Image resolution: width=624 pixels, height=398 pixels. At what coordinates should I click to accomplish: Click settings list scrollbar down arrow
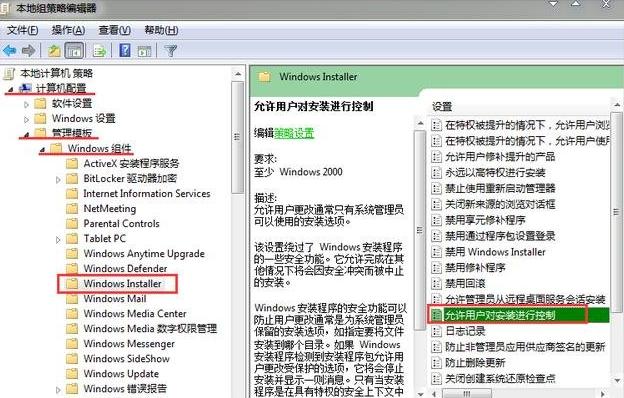pyautogui.click(x=617, y=381)
